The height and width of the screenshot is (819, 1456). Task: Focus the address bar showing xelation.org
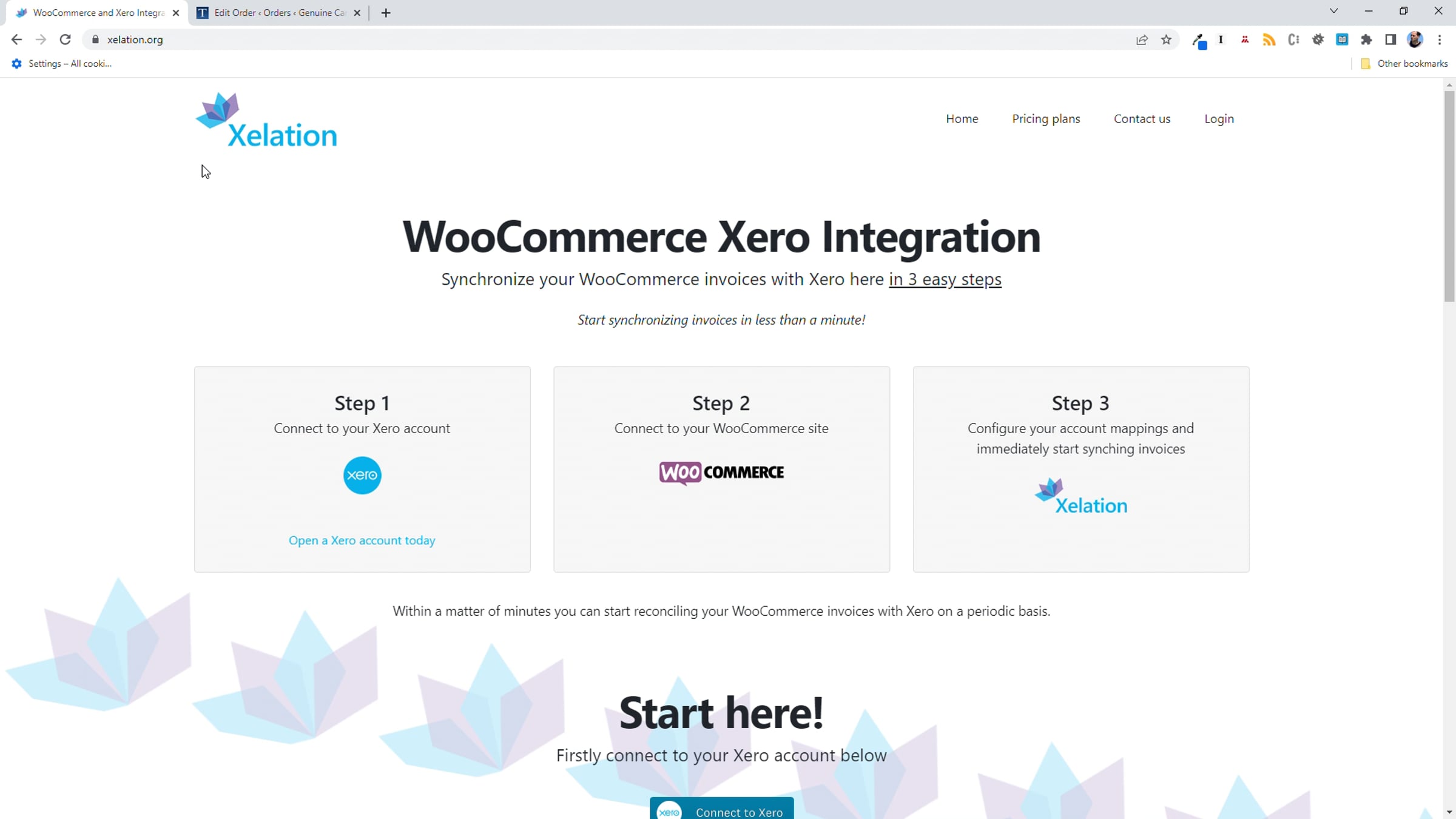pyautogui.click(x=607, y=39)
